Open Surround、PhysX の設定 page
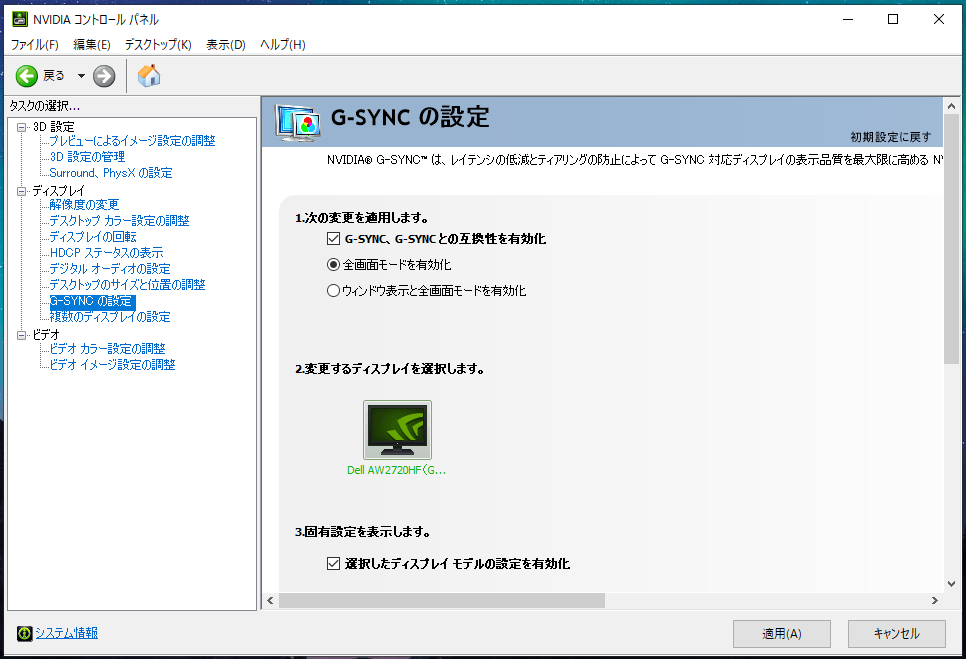966x659 pixels. (x=111, y=173)
